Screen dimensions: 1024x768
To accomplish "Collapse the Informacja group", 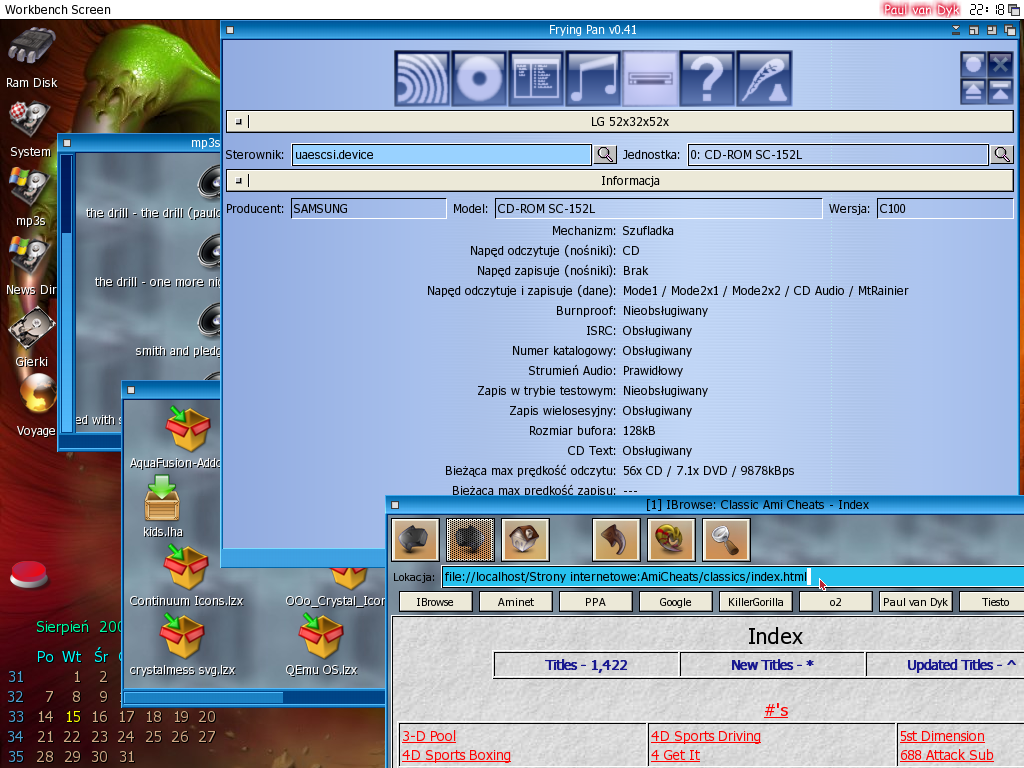I will 239,180.
